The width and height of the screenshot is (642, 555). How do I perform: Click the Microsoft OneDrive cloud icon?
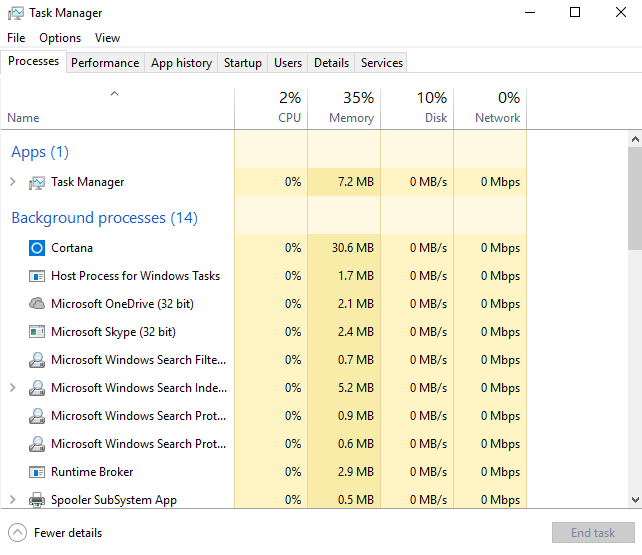click(x=37, y=304)
